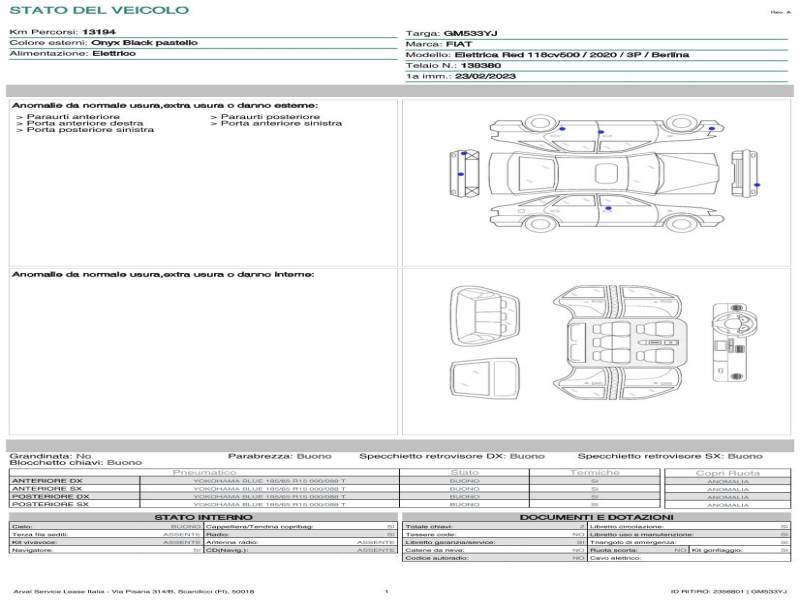
Task: Click the blue damage dot on the lower side-view car
Action: [x=608, y=208]
